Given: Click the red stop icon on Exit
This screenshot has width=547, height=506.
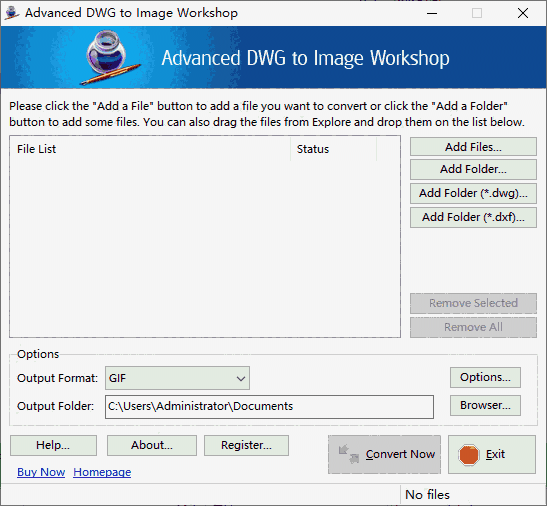Looking at the screenshot, I should click(469, 455).
